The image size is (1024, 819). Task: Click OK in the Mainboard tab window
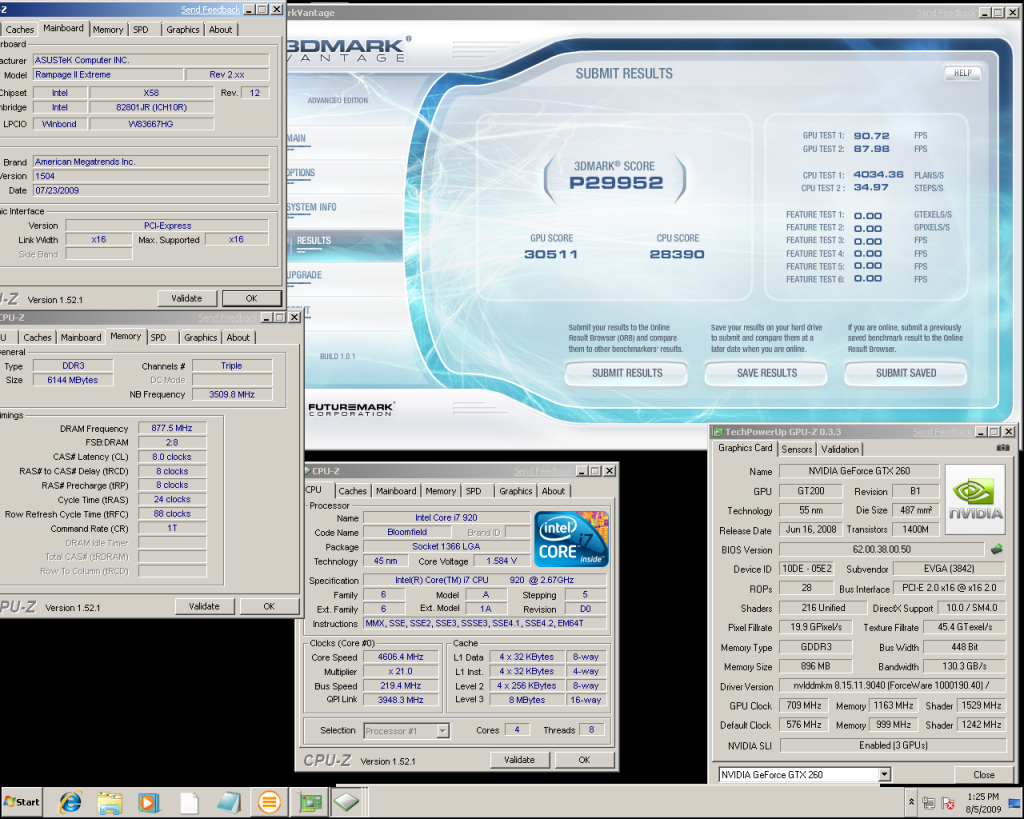click(251, 298)
